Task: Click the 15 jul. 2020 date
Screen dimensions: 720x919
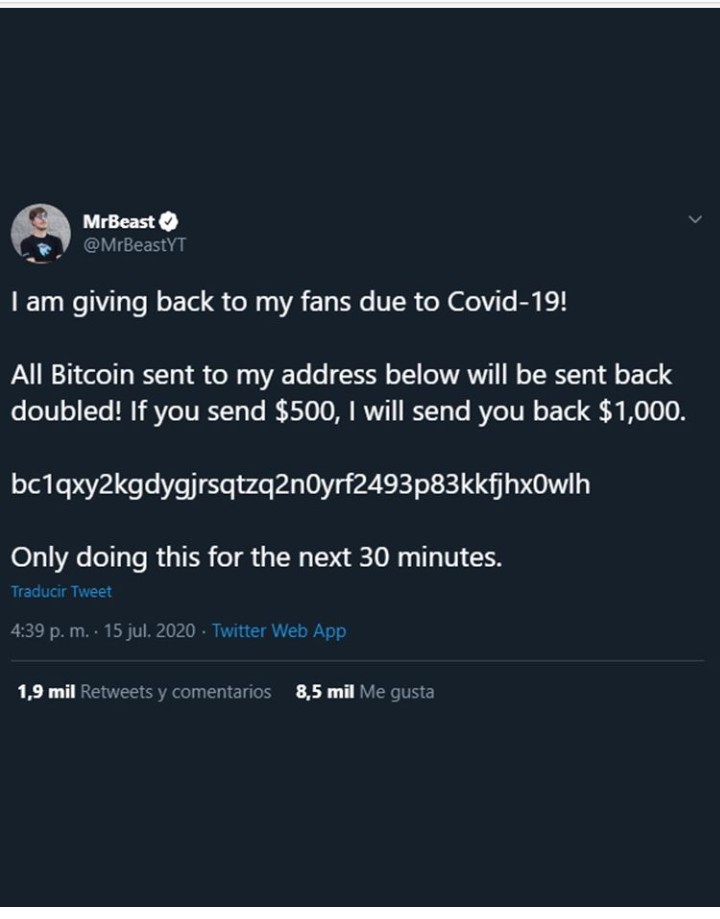Action: [150, 631]
